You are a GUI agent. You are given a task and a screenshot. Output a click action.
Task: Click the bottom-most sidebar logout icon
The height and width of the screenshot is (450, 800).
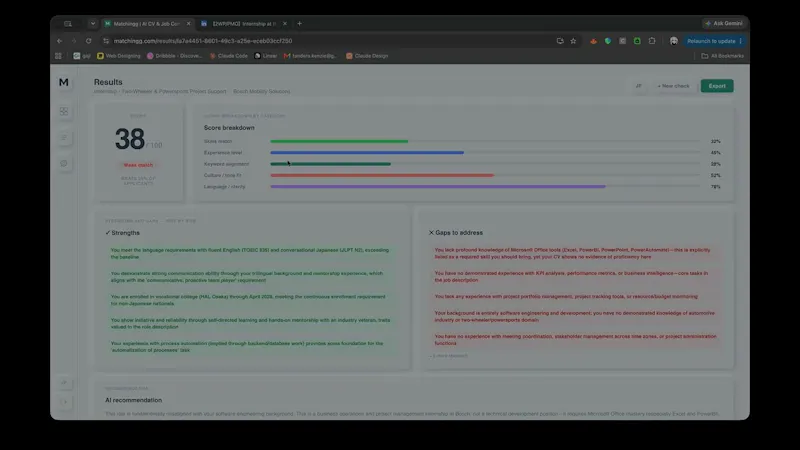[x=64, y=402]
